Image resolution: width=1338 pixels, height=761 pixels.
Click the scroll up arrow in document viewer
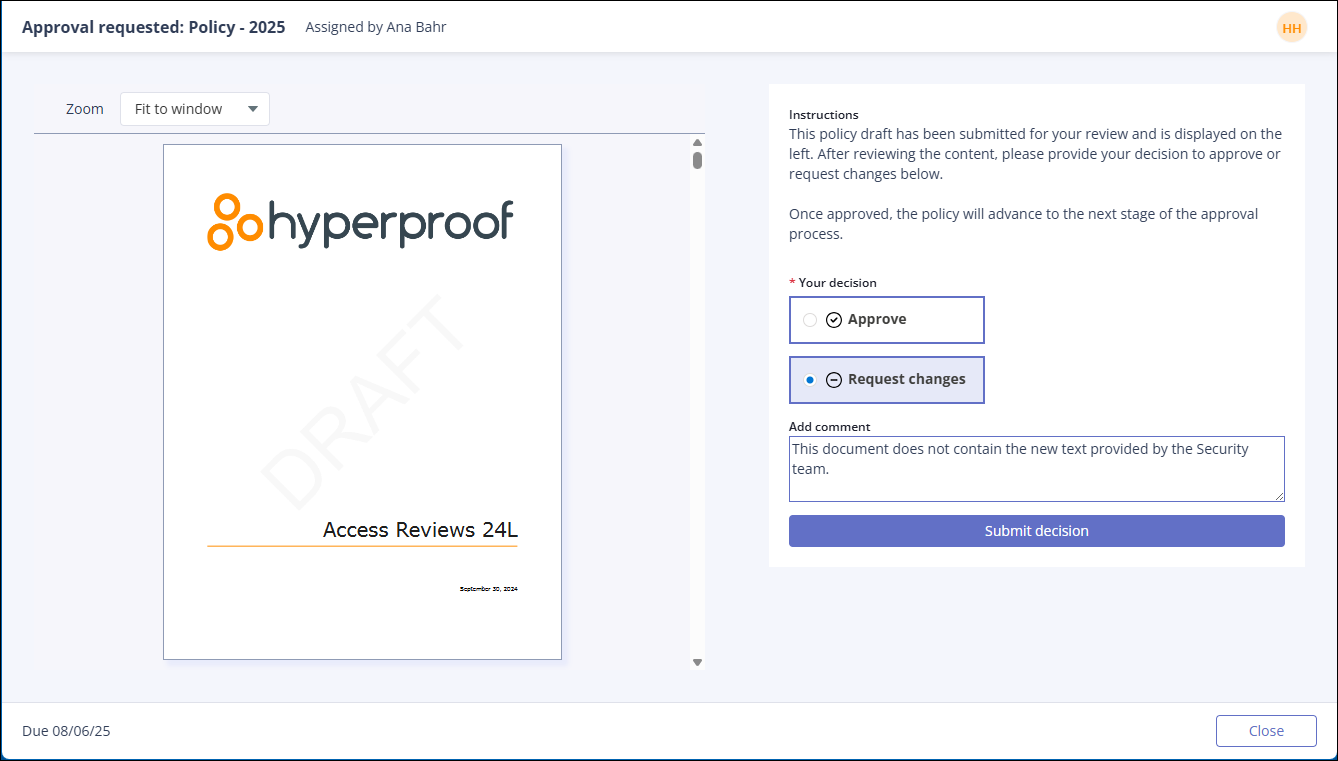pyautogui.click(x=697, y=143)
